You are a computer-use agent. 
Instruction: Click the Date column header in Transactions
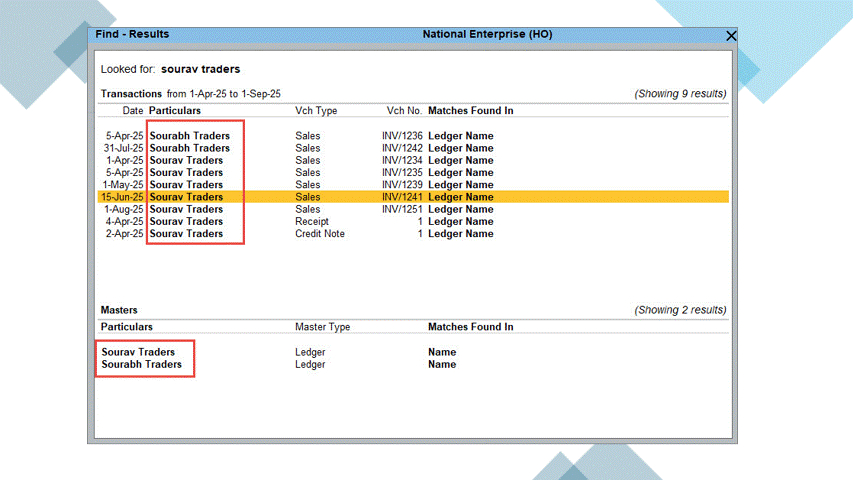(133, 111)
